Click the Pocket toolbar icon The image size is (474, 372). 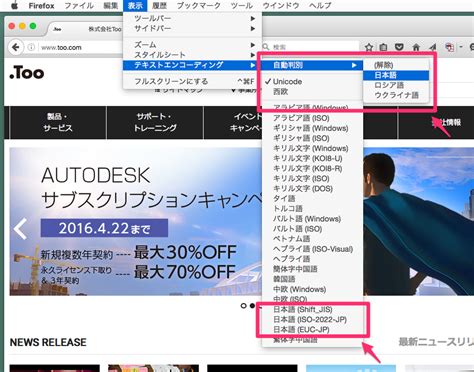(x=399, y=47)
